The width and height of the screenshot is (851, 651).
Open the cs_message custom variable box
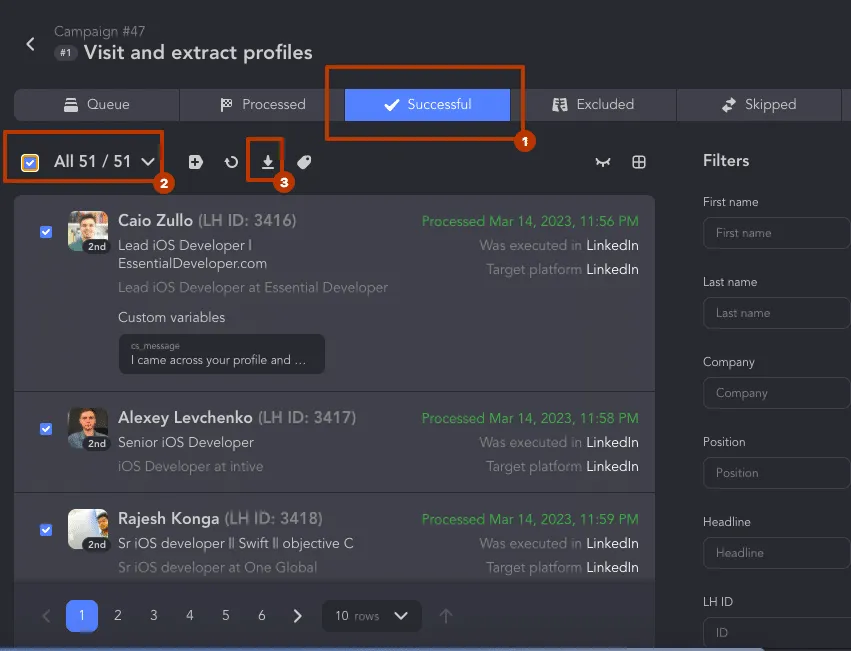(x=222, y=354)
